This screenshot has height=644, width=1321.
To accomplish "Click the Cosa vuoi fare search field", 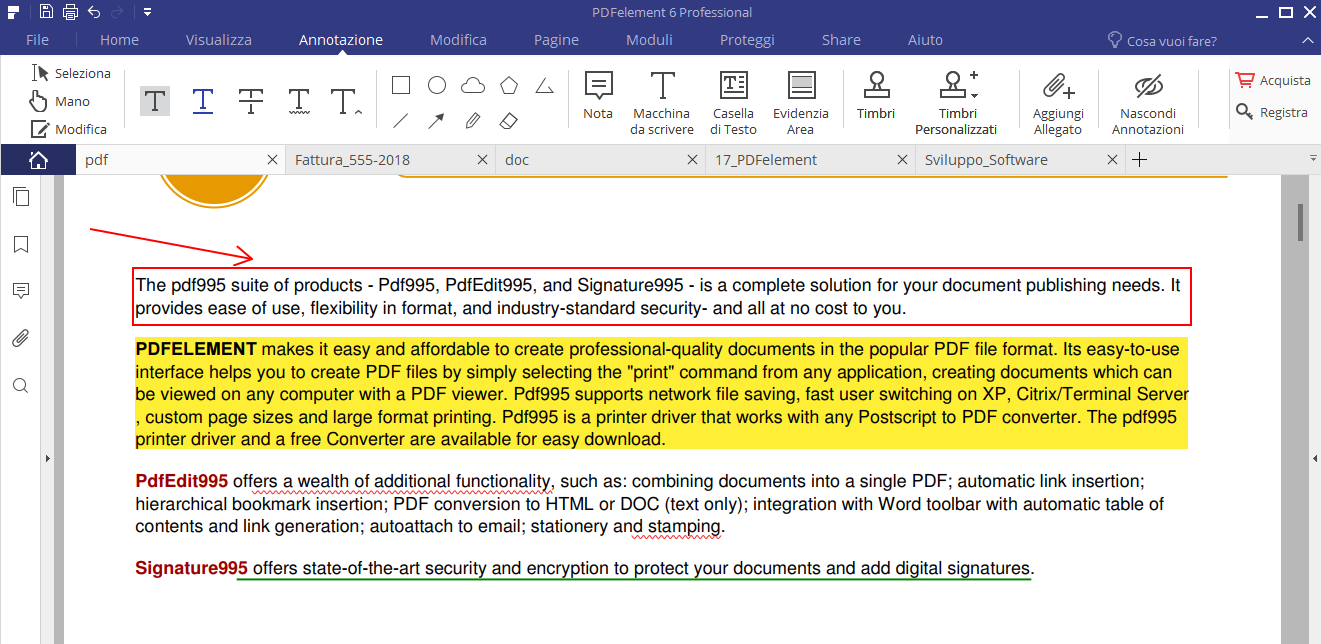I will pos(1162,40).
